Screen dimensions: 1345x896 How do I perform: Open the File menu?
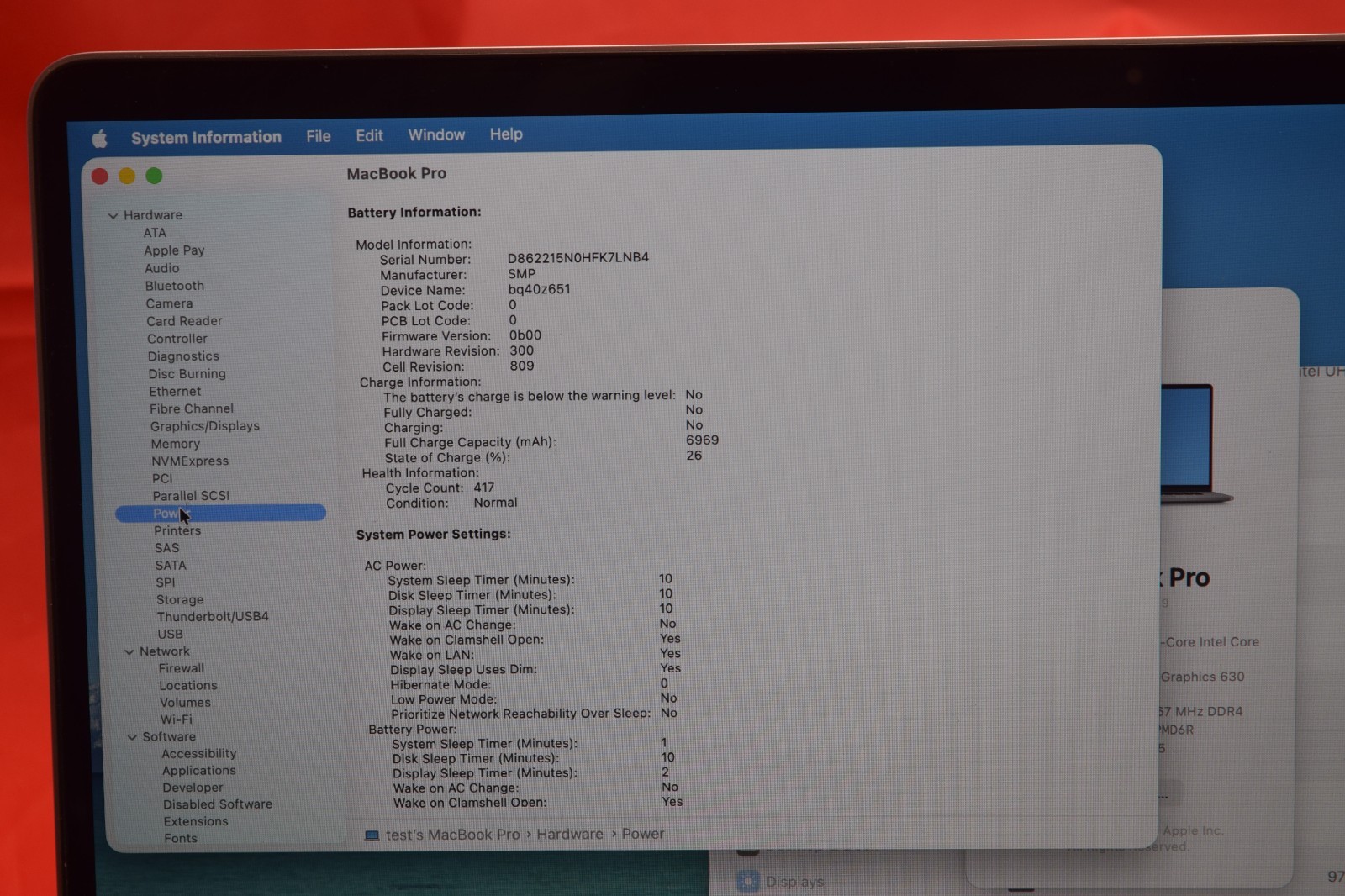[x=318, y=136]
